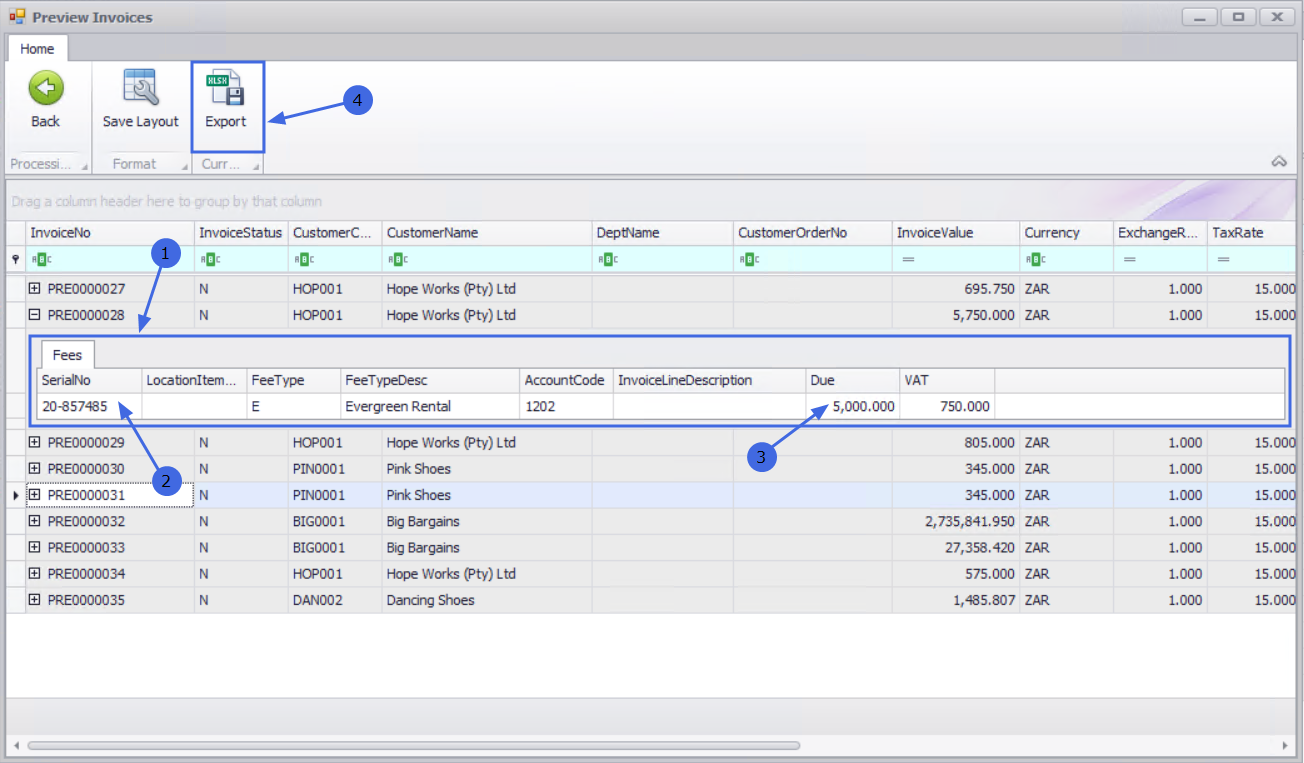Sort by the InvoiceNo column header
The height and width of the screenshot is (763, 1304).
point(110,233)
